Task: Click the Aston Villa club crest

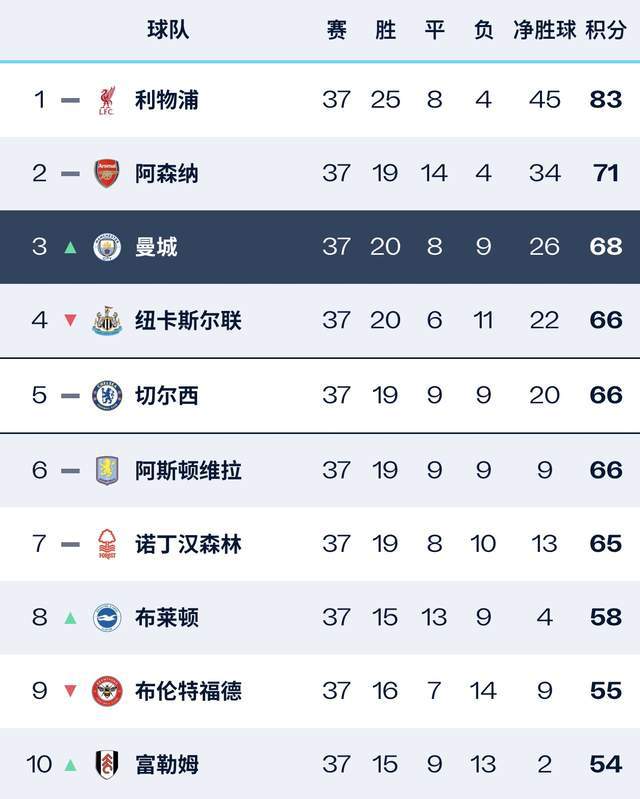Action: (107, 470)
